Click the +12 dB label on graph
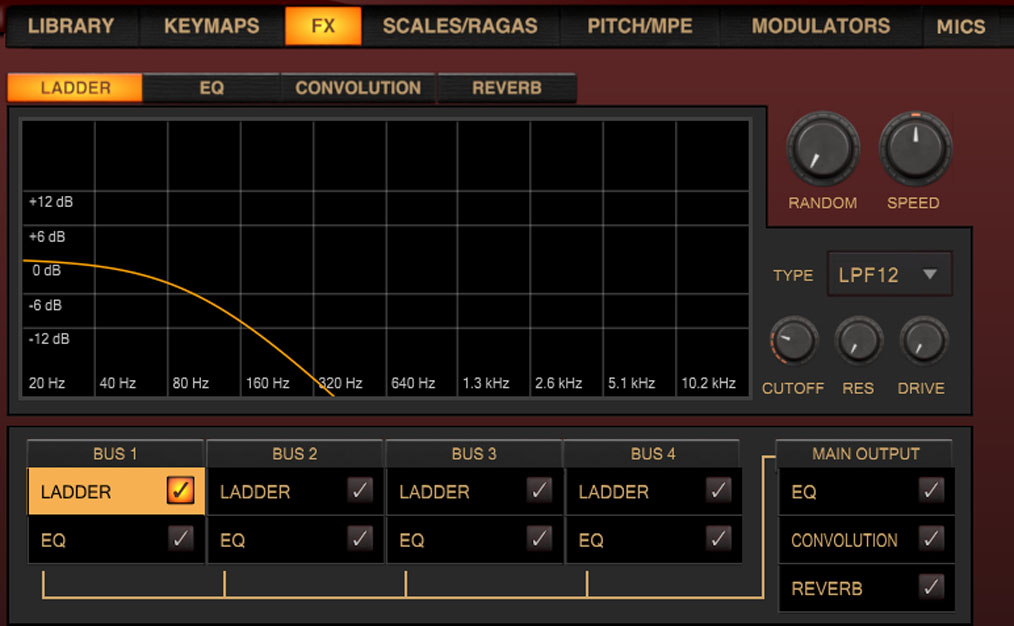This screenshot has width=1014, height=626. pyautogui.click(x=50, y=202)
